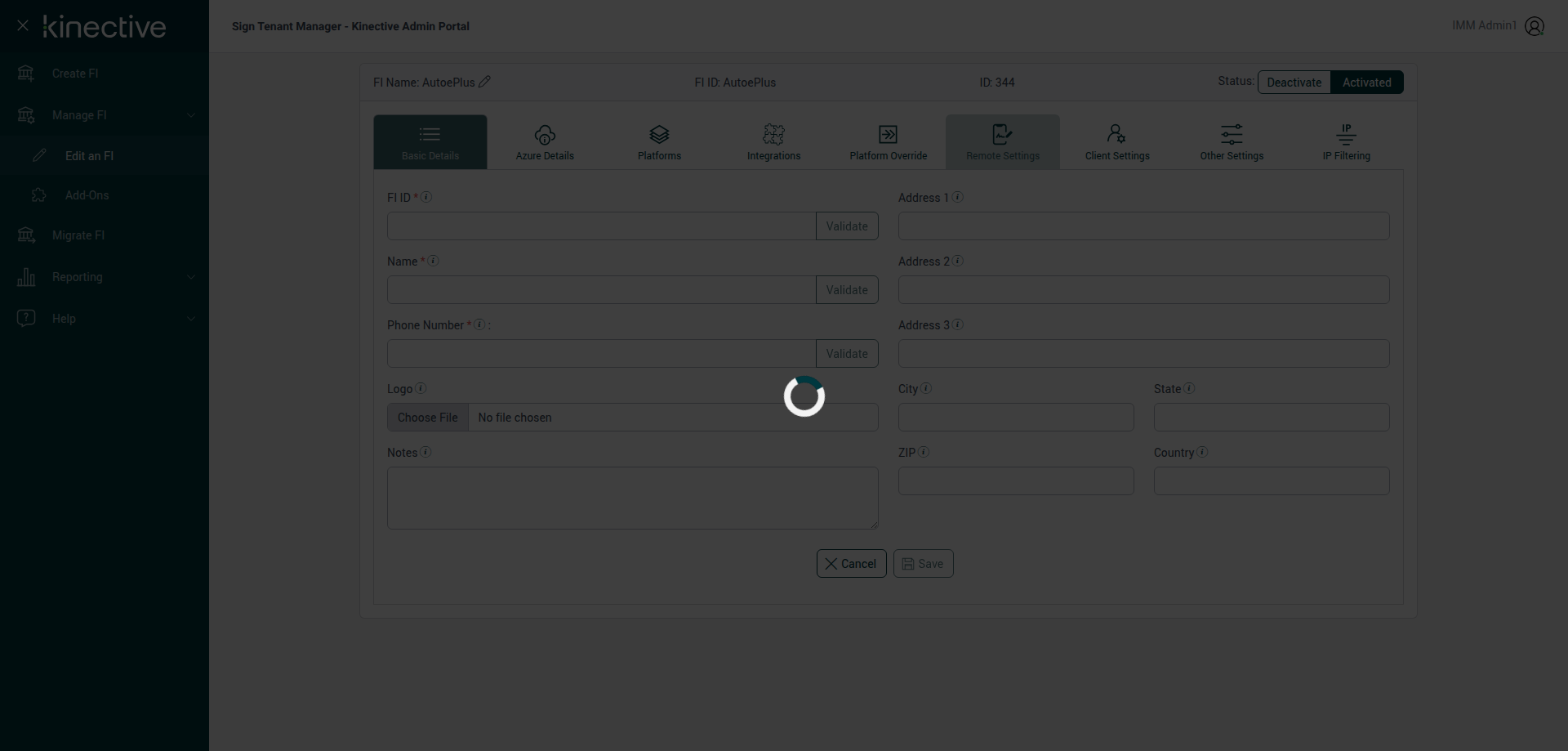Click the Country info icon
The width and height of the screenshot is (1568, 751).
[1202, 452]
